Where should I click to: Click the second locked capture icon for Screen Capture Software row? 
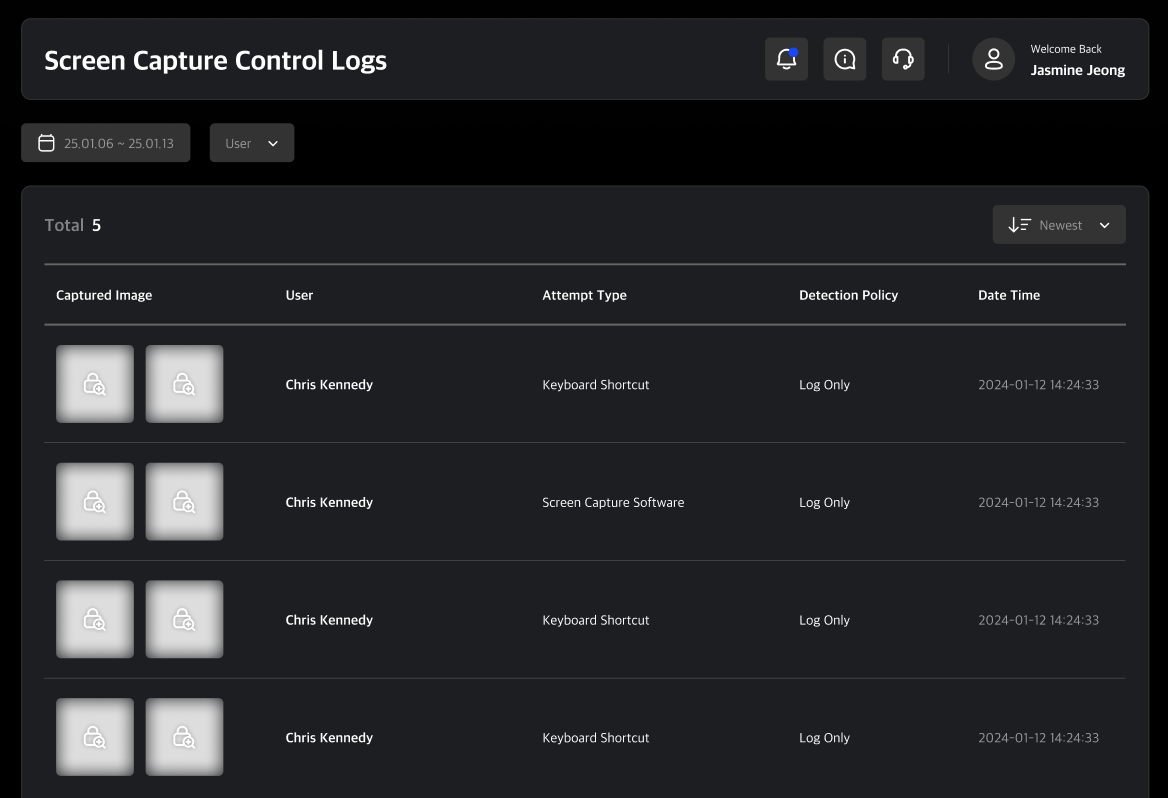[x=184, y=501]
